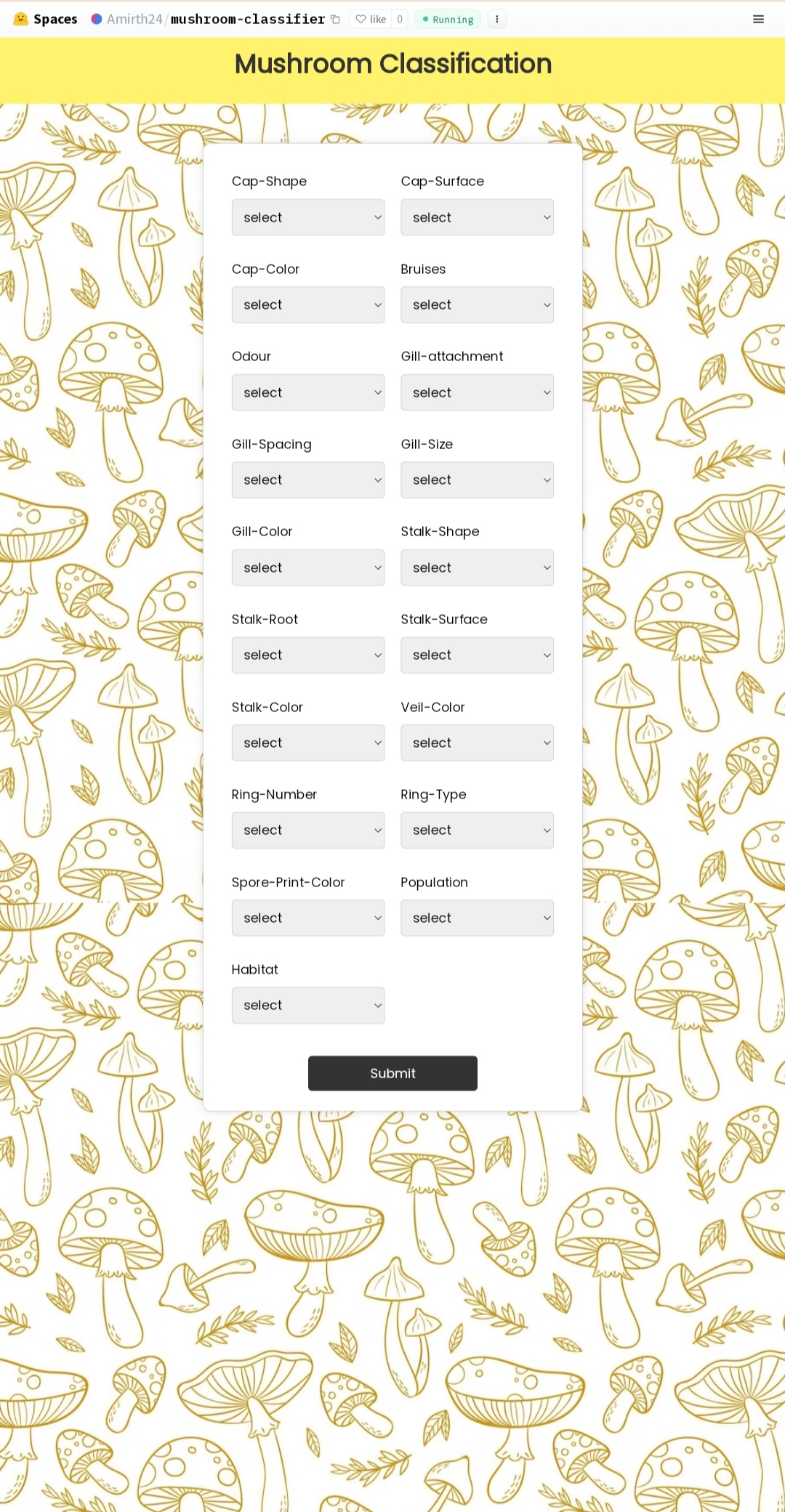Screen dimensions: 785x1512
Task: Open the mushroom-classifier space link
Action: point(247,19)
